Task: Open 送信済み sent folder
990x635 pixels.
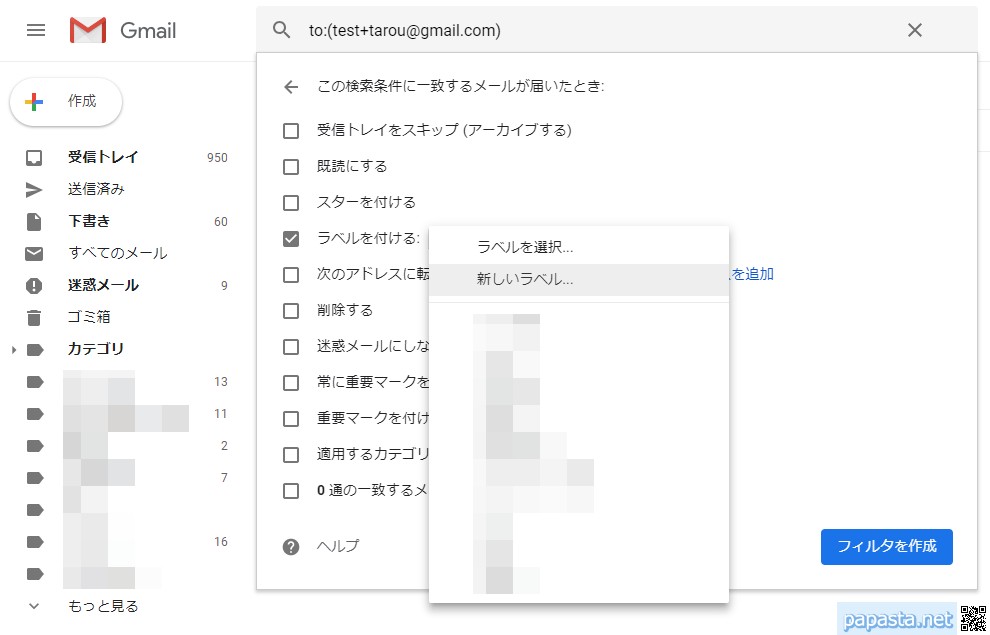Action: coord(96,189)
